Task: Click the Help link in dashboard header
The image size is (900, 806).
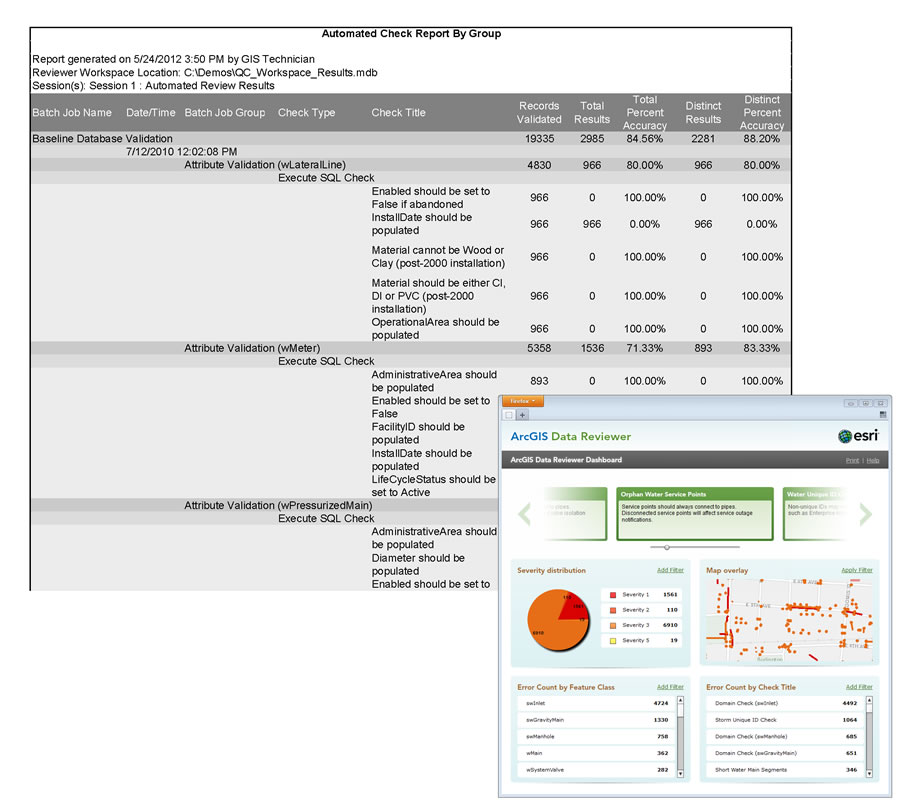Action: (872, 460)
